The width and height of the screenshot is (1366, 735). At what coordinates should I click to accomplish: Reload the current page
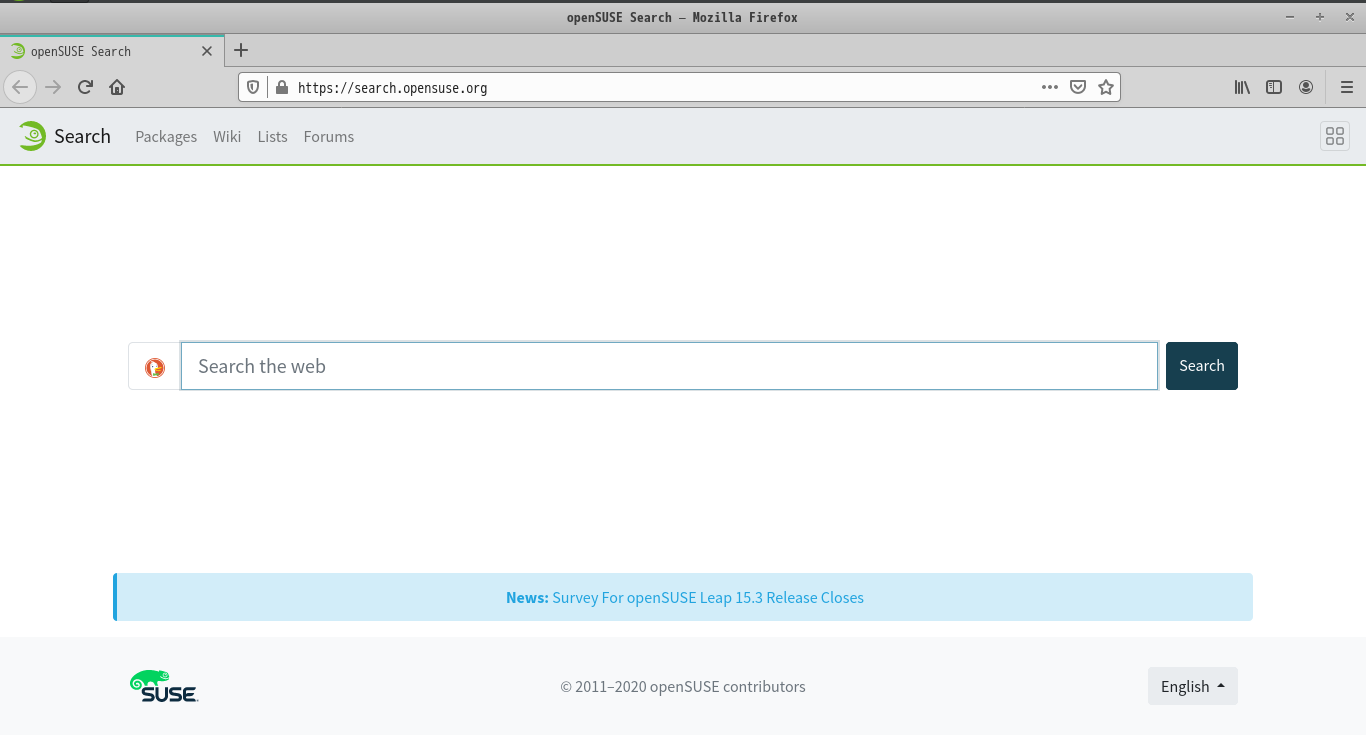point(85,87)
